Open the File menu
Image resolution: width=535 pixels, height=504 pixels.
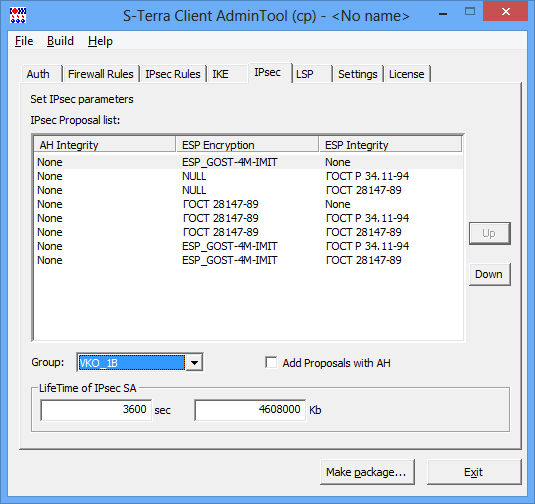click(x=24, y=41)
